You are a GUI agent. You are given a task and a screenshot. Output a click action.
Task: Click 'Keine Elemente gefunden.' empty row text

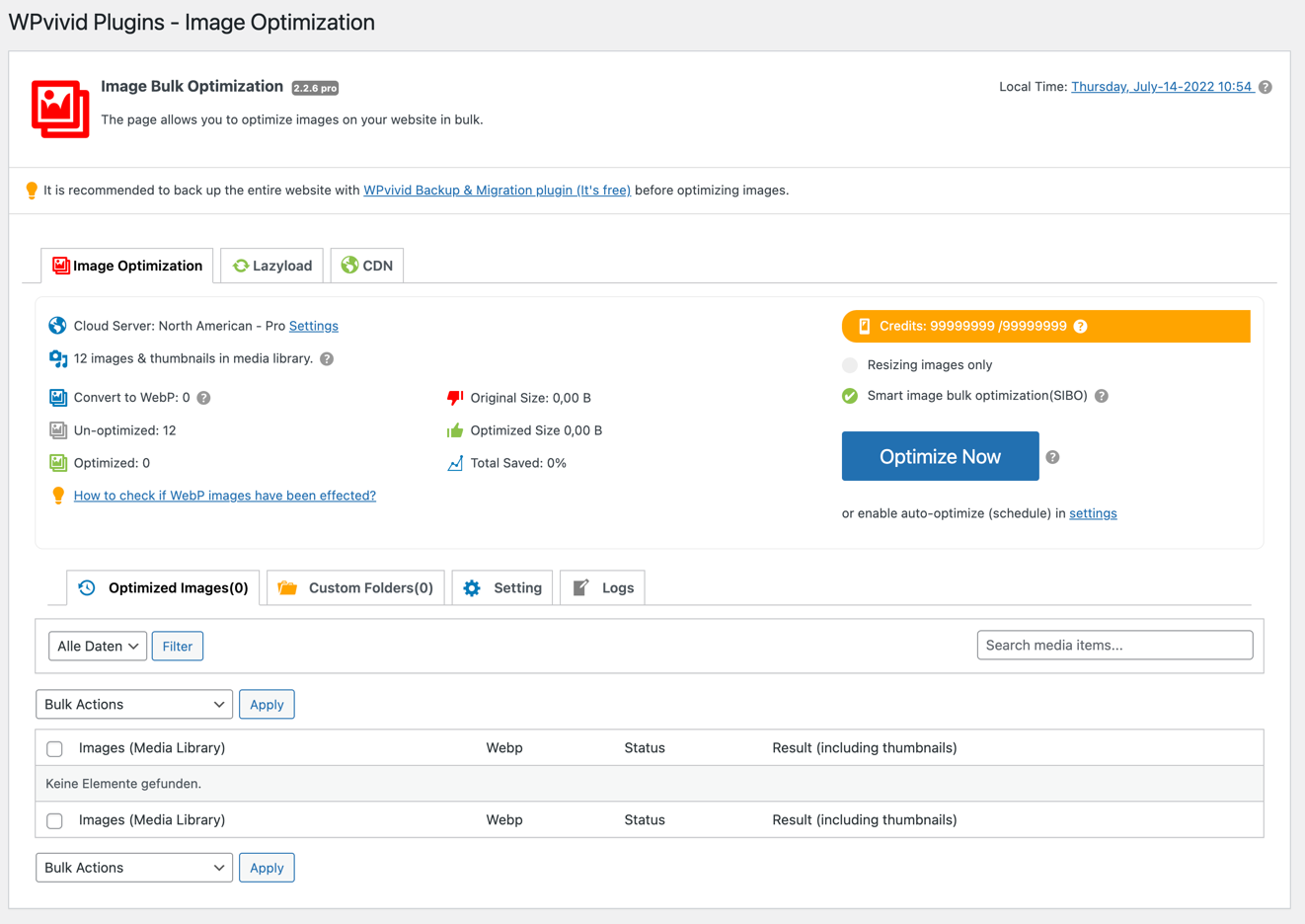(123, 784)
